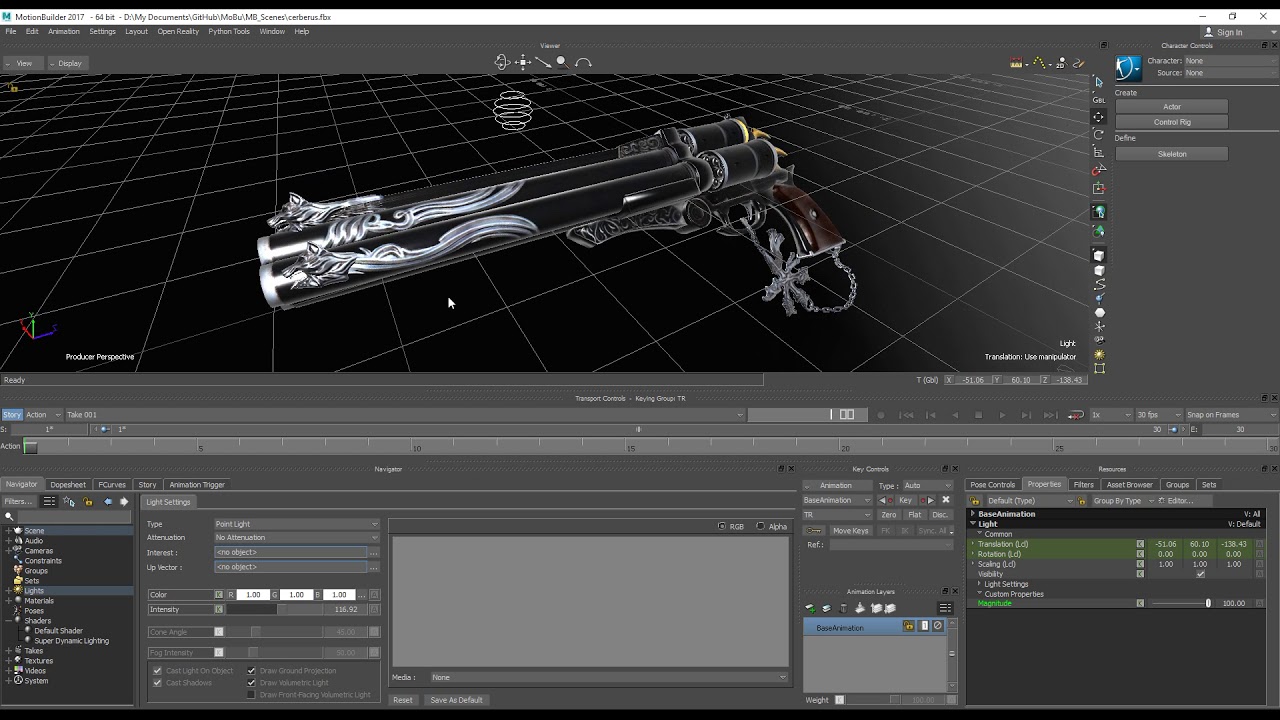Click the camera Zoom magnifier icon
1280x720 pixels.
562,62
